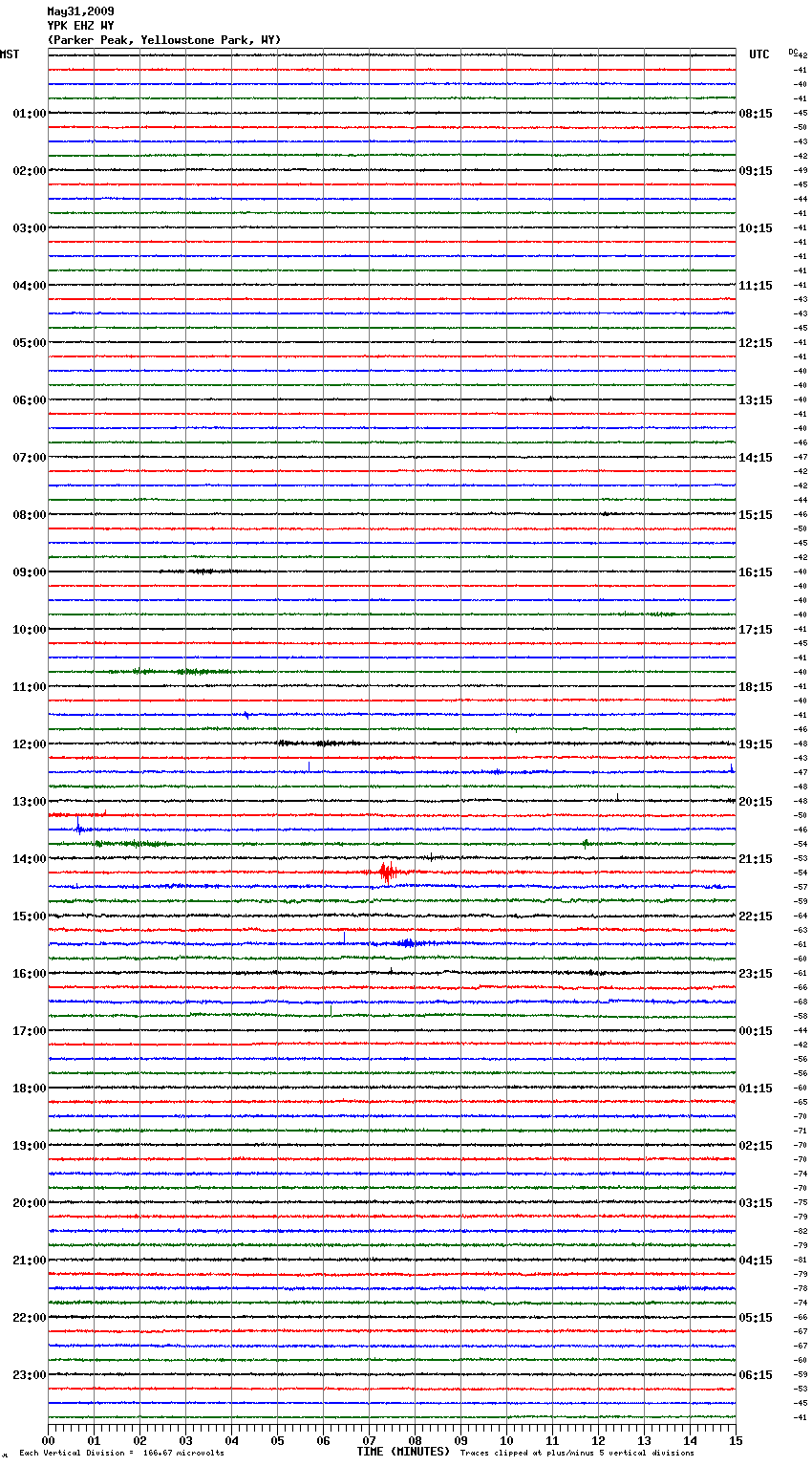Click the '16:15' UTC time label
The width and height of the screenshot is (812, 1466).
(x=756, y=572)
